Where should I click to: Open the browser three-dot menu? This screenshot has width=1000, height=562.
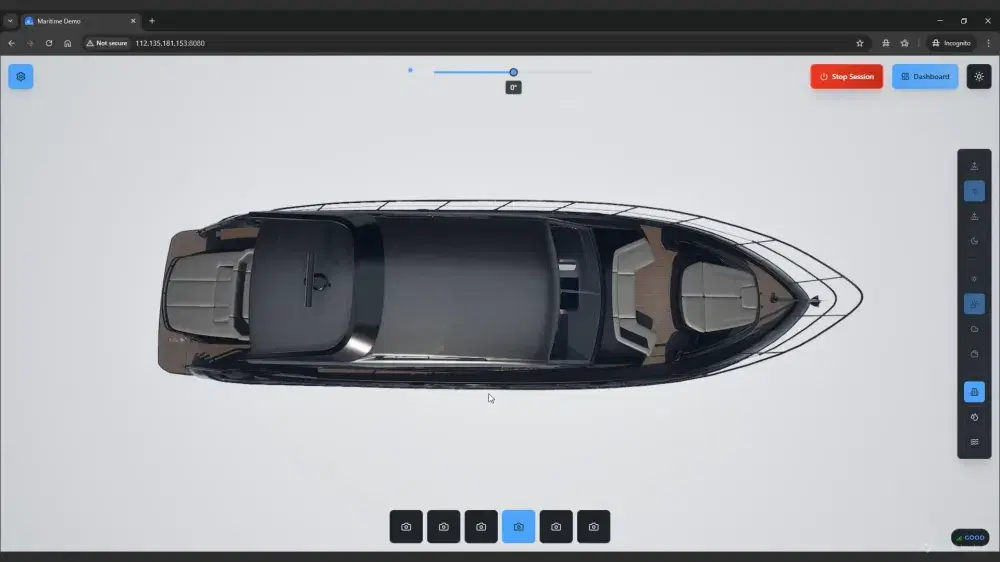tap(989, 43)
